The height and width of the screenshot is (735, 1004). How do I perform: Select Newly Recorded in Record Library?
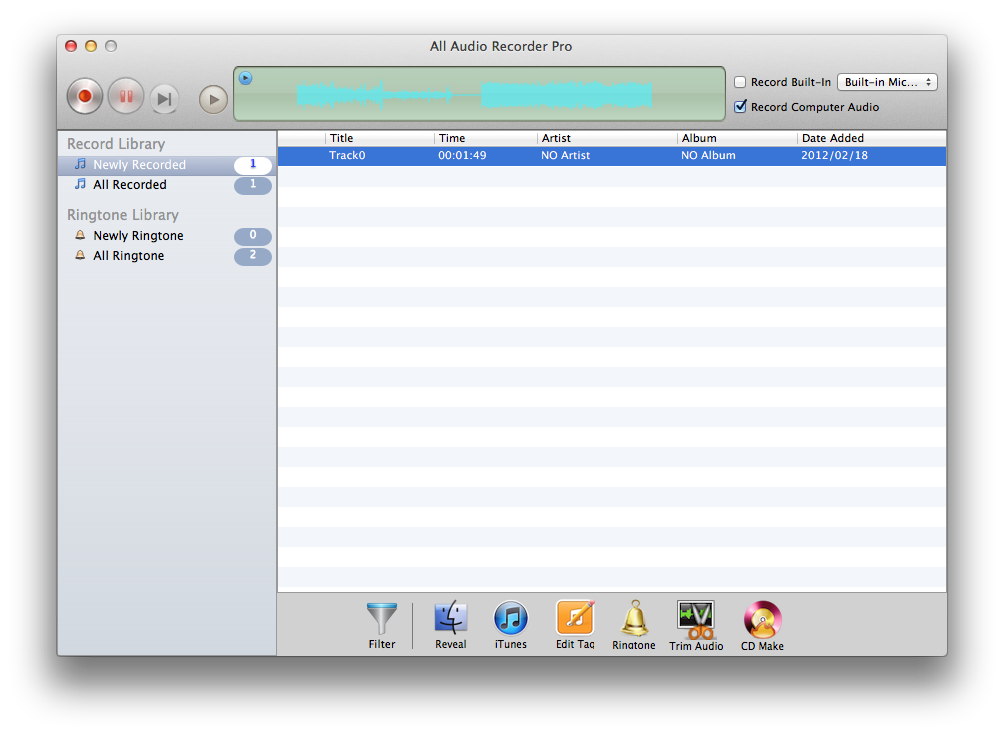(167, 165)
